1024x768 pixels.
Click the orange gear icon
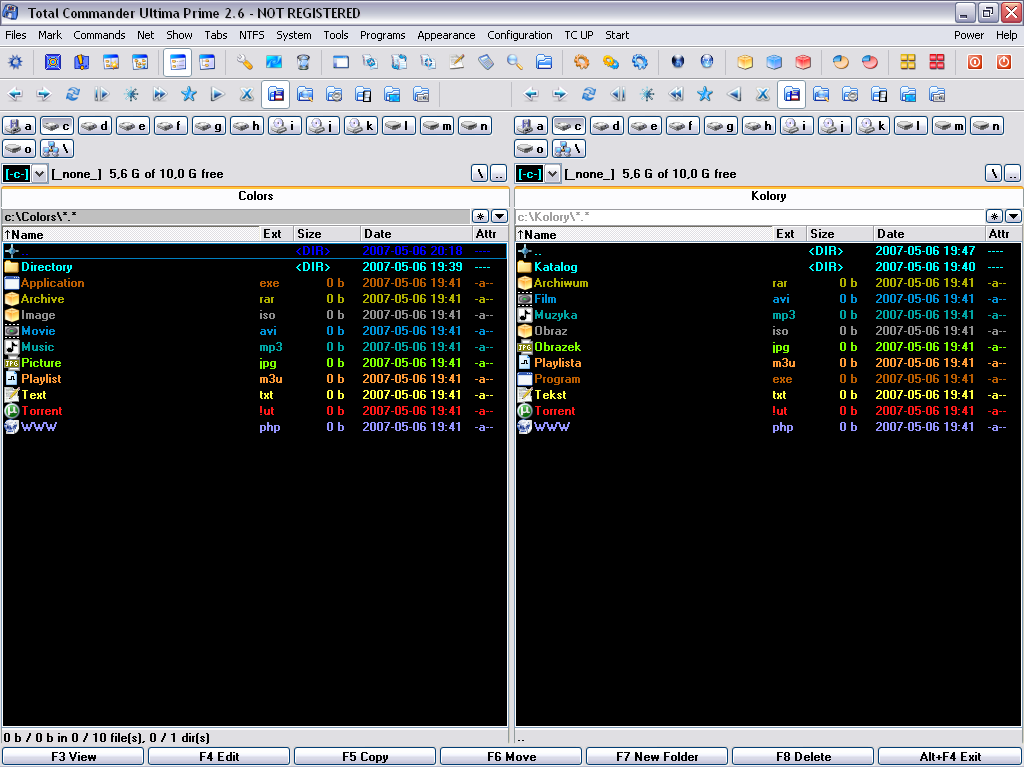pyautogui.click(x=581, y=62)
